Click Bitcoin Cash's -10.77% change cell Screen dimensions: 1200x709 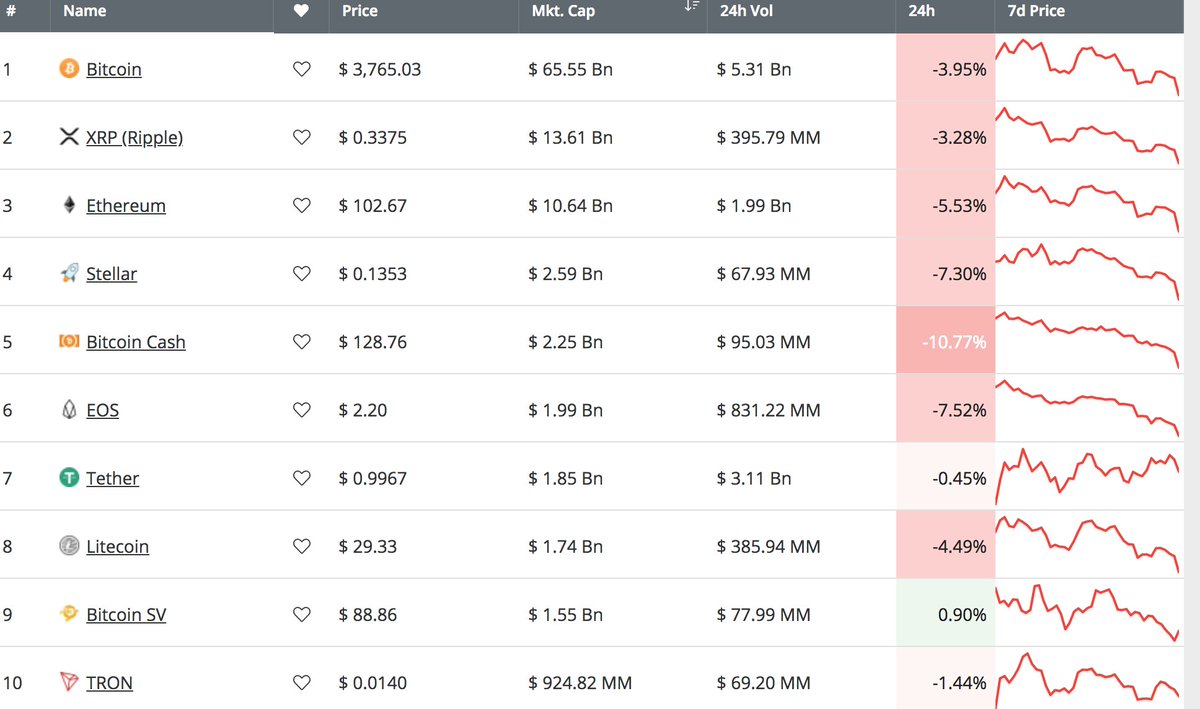point(945,341)
